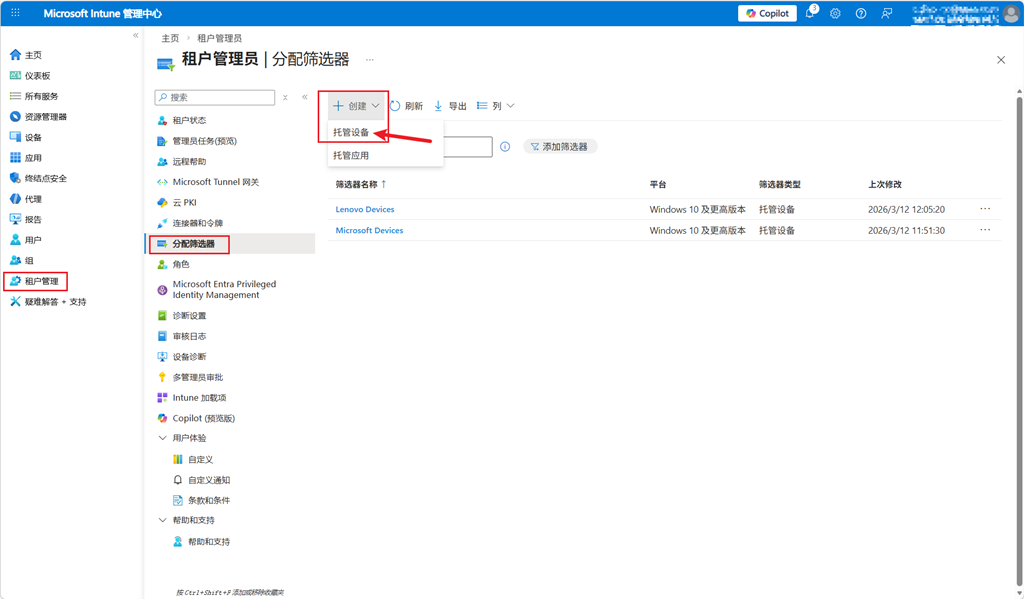1024x599 pixels.
Task: Click info icon beside search field
Action: pos(505,147)
